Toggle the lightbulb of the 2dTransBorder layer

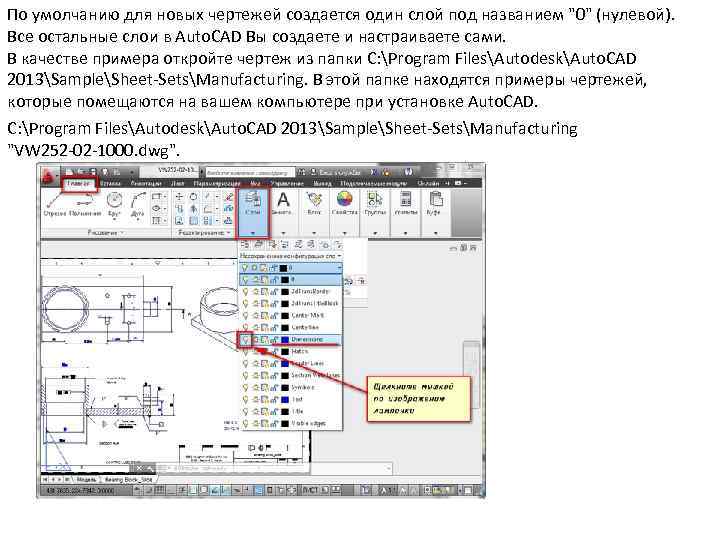(x=246, y=292)
